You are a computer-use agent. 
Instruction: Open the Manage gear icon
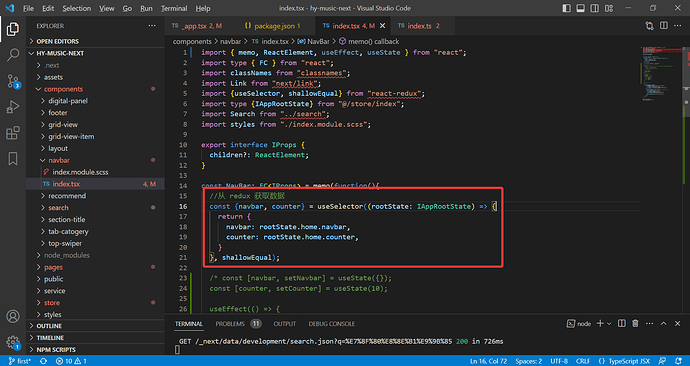(13, 342)
